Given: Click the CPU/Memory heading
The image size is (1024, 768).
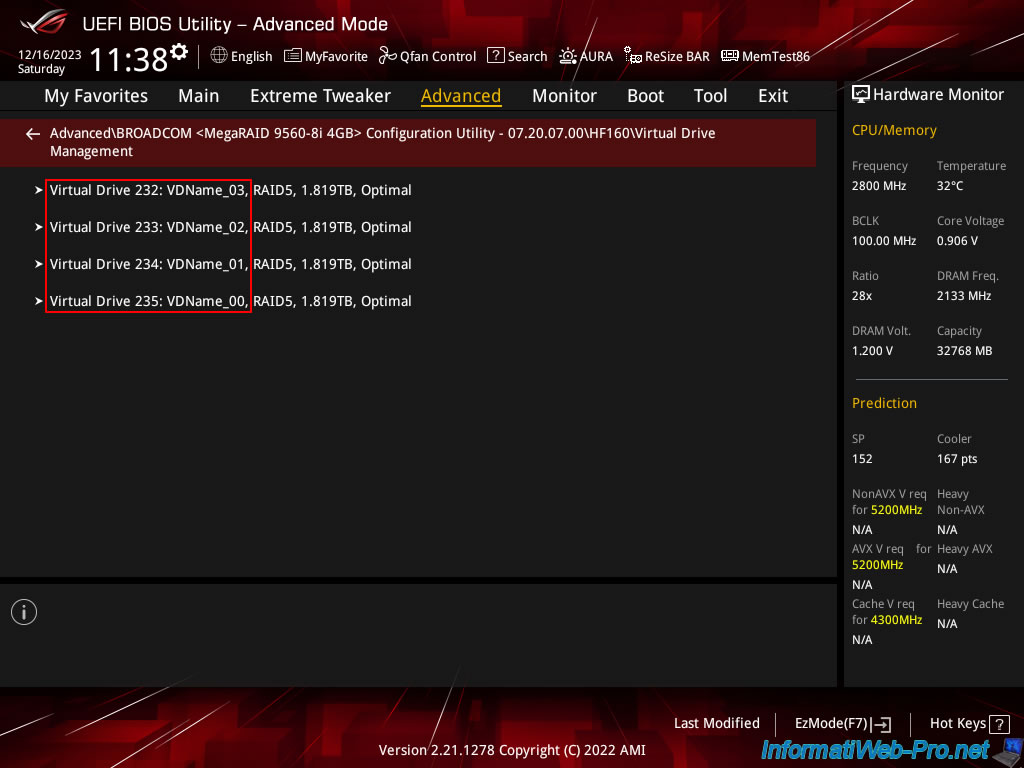Looking at the screenshot, I should click(x=894, y=131).
